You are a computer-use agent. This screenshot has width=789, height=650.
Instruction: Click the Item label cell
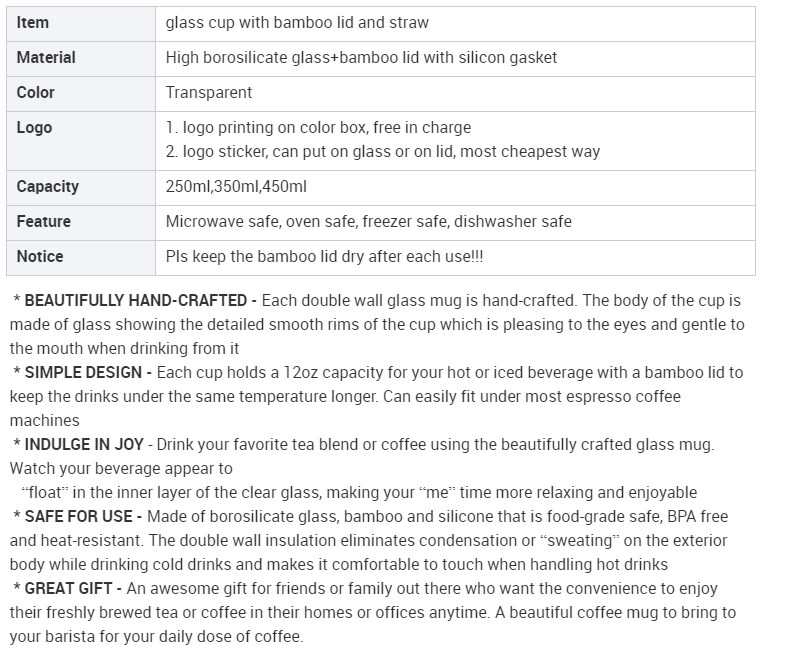click(x=81, y=24)
